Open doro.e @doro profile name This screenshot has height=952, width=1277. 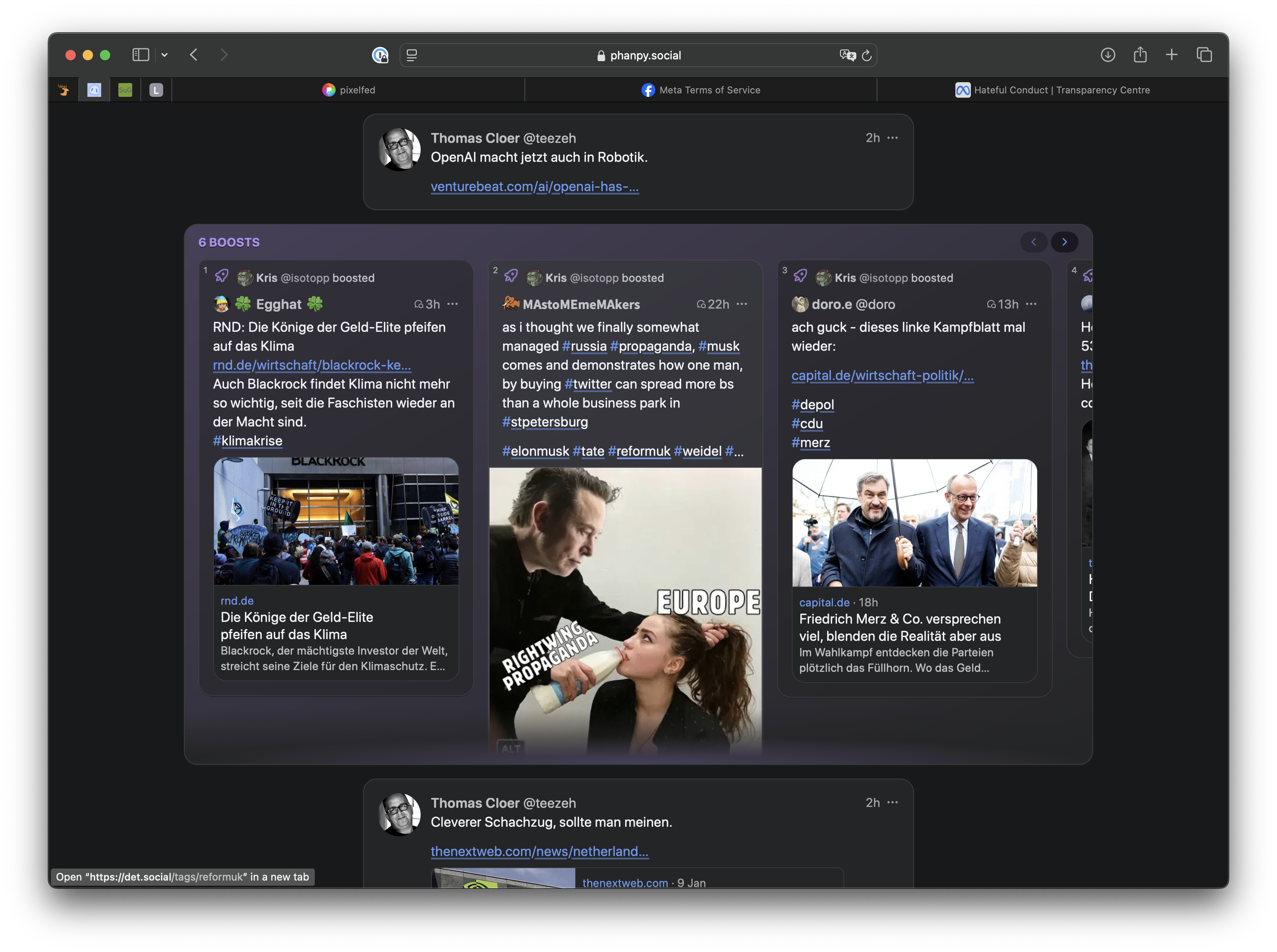click(853, 304)
